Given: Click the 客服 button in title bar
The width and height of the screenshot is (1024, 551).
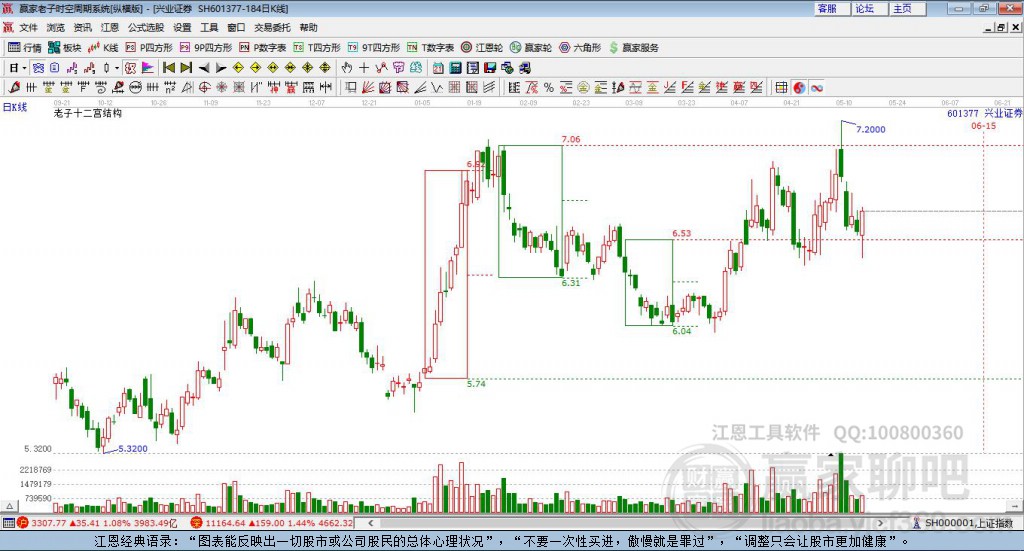Looking at the screenshot, I should [x=832, y=8].
